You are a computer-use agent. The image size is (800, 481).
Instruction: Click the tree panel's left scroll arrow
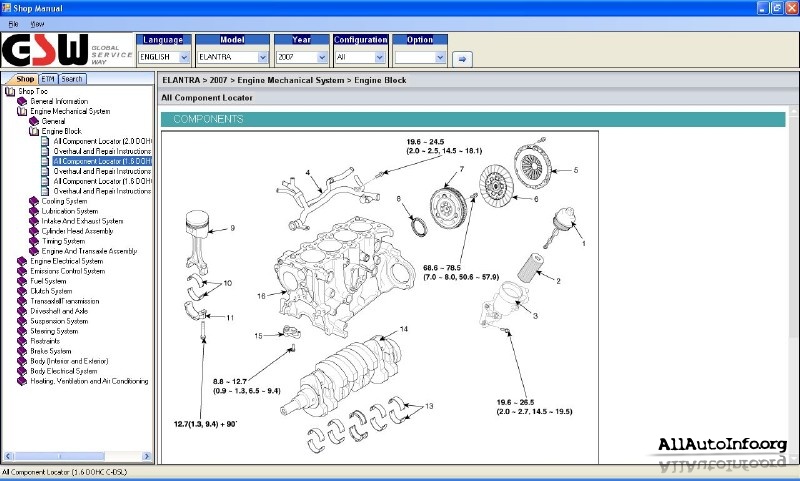pyautogui.click(x=7, y=456)
